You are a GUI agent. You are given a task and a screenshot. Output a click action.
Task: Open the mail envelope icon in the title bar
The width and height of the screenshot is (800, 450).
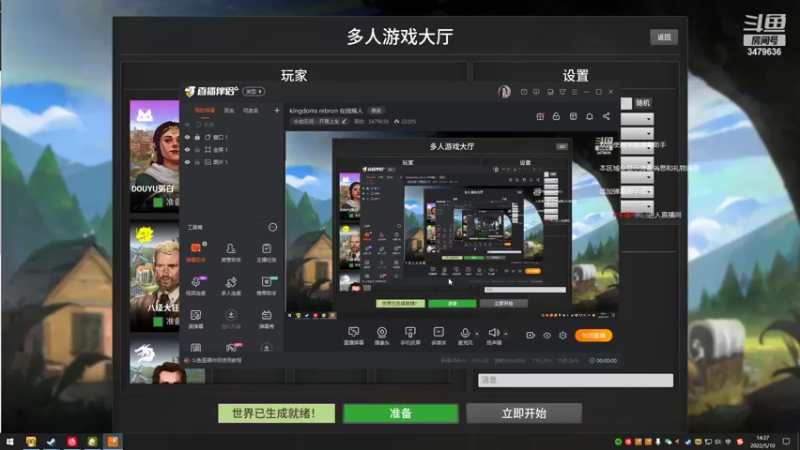524,92
